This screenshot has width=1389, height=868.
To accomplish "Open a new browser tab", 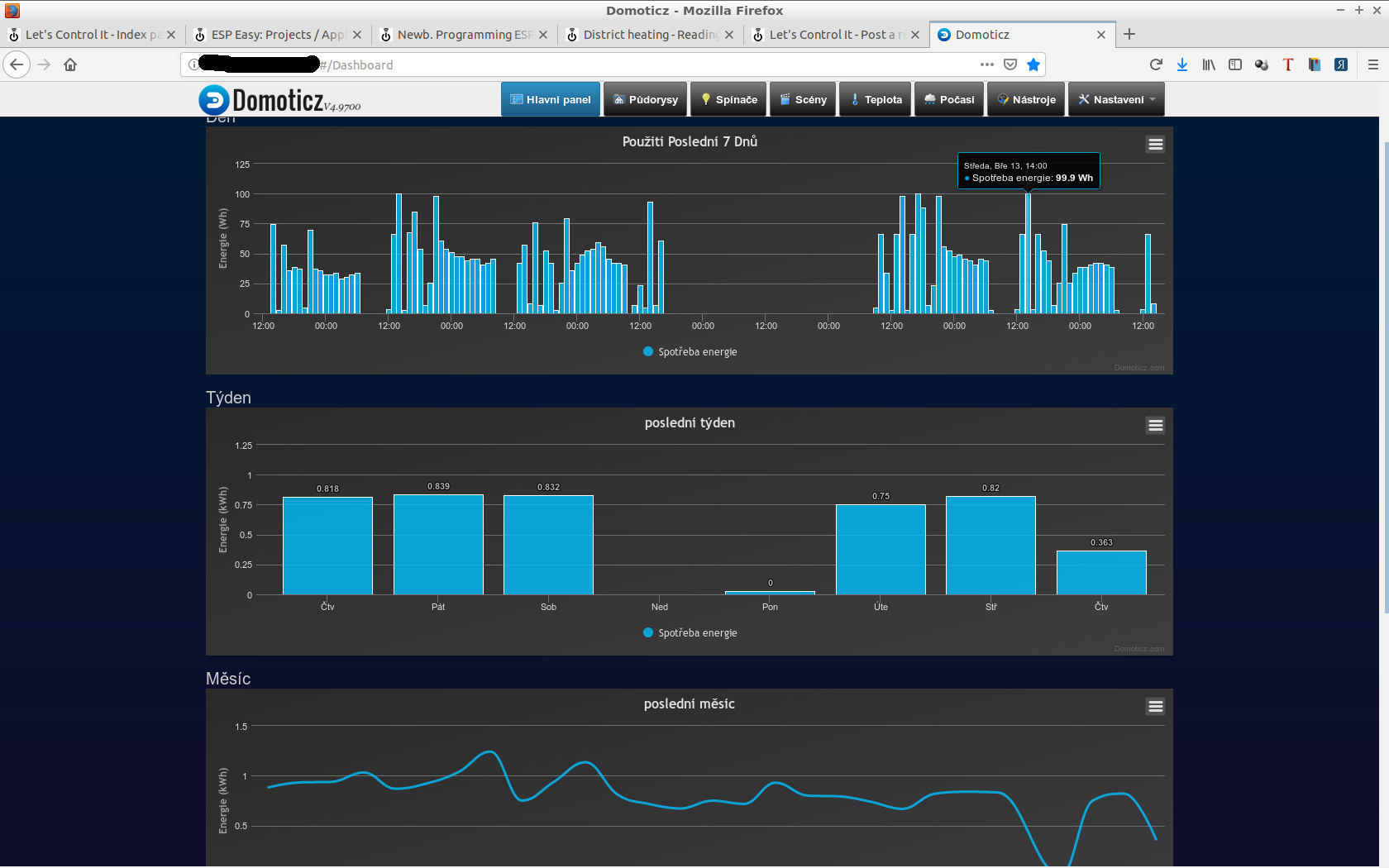I will 1129,34.
